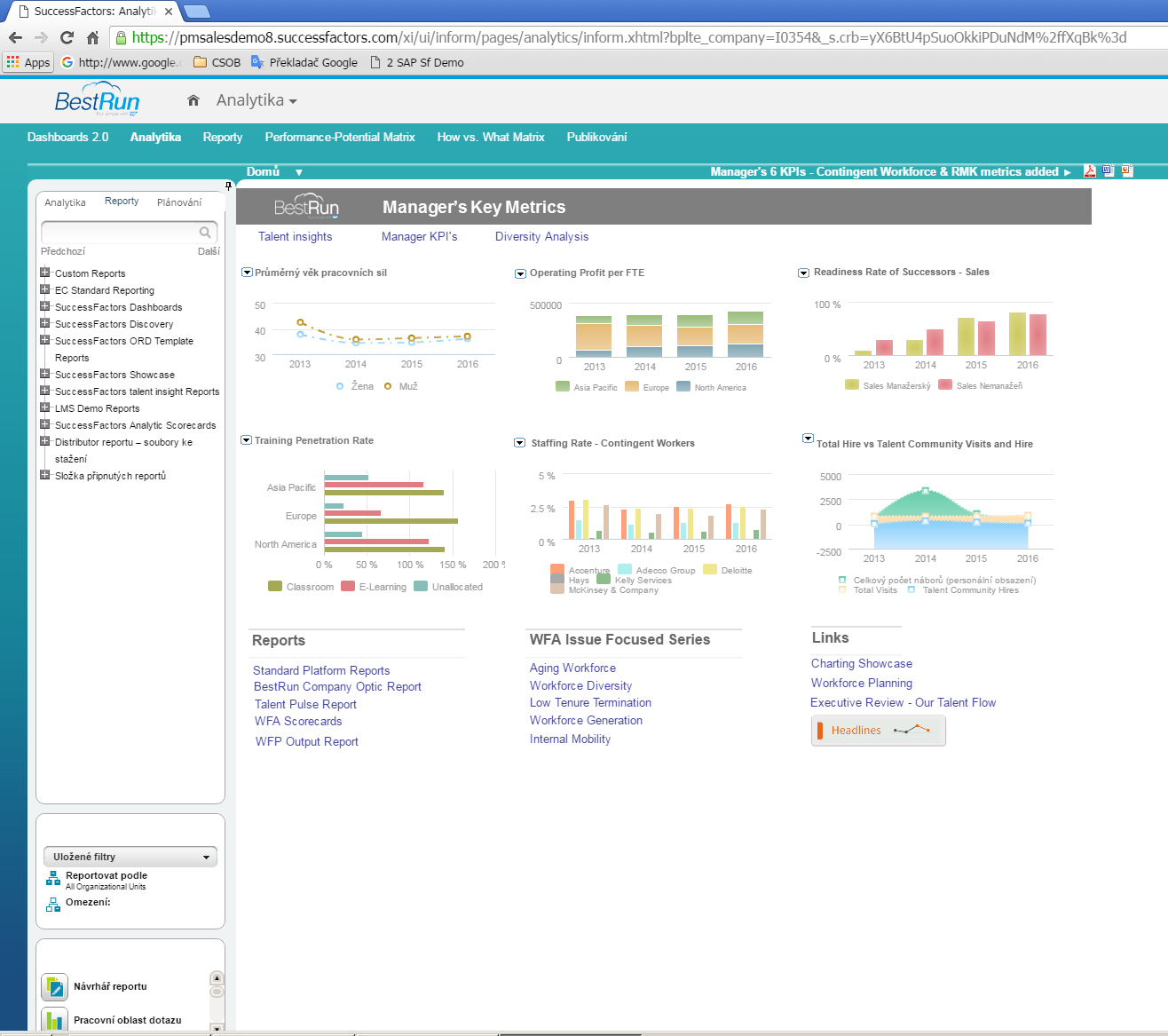This screenshot has width=1168, height=1036.
Task: Open Readiness Rate of Successors chart menu
Action: (803, 273)
